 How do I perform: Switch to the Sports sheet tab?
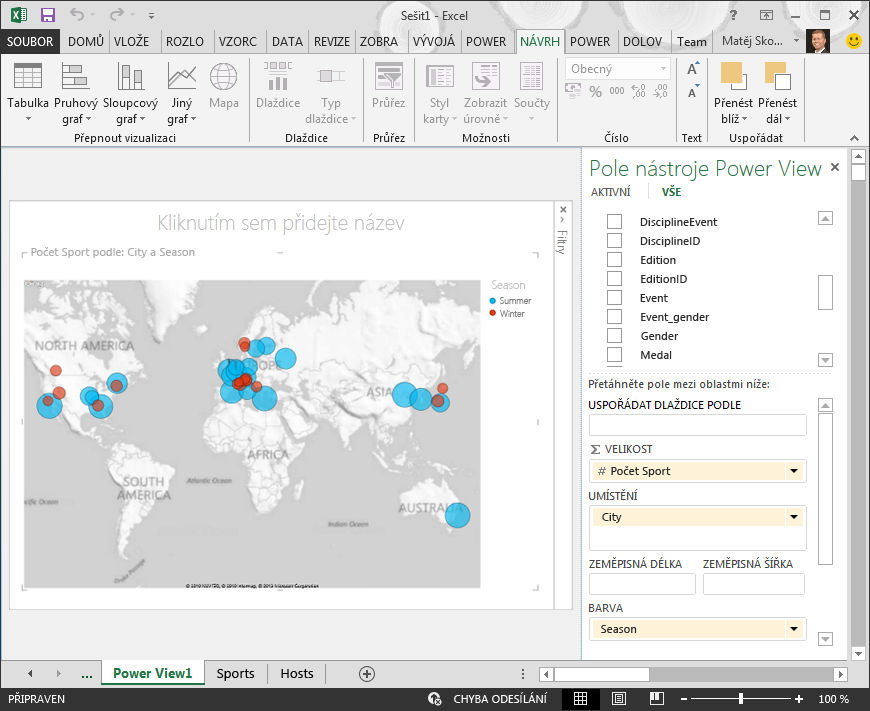(235, 674)
